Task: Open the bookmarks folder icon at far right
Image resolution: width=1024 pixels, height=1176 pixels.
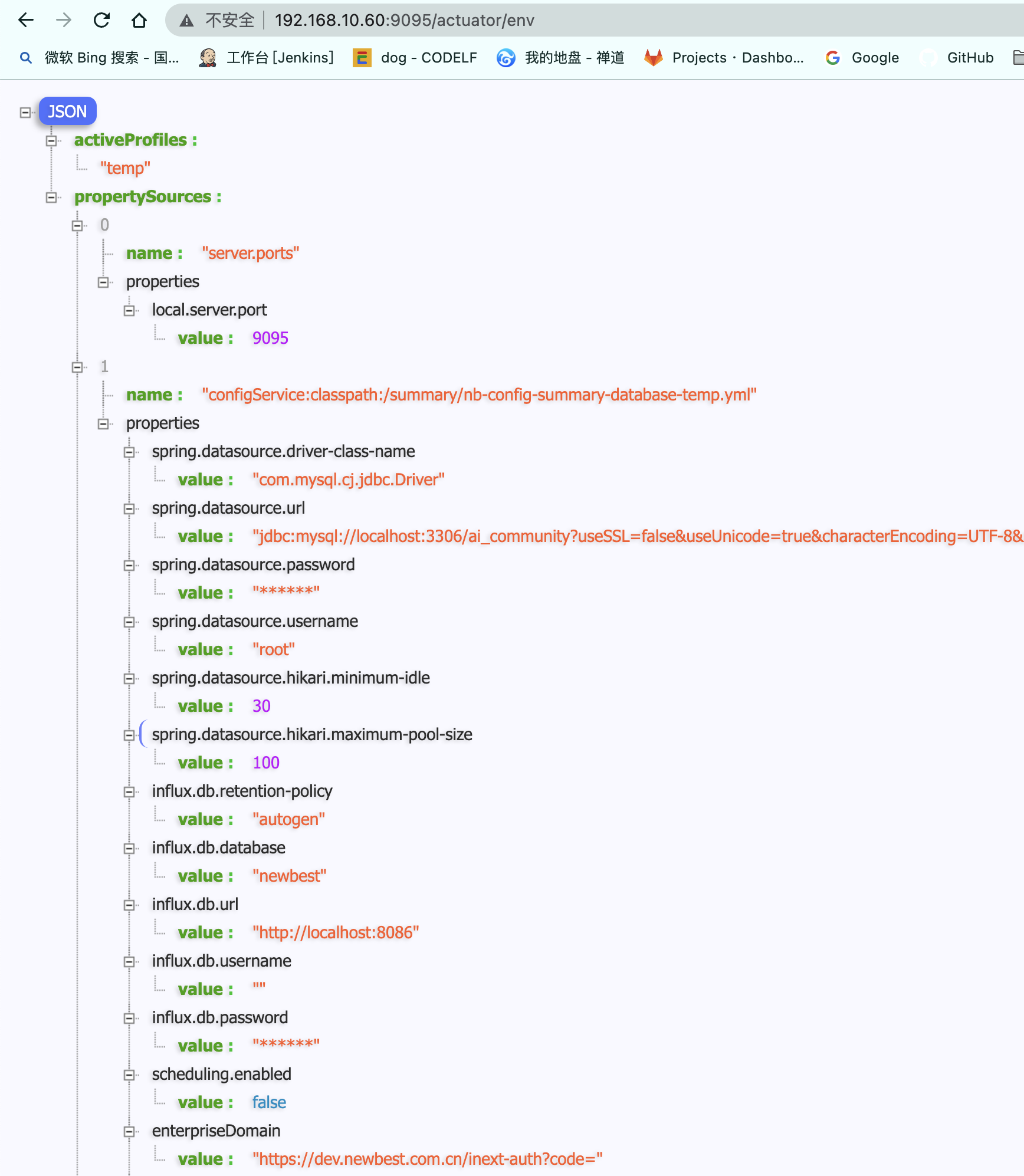Action: coord(1018,57)
